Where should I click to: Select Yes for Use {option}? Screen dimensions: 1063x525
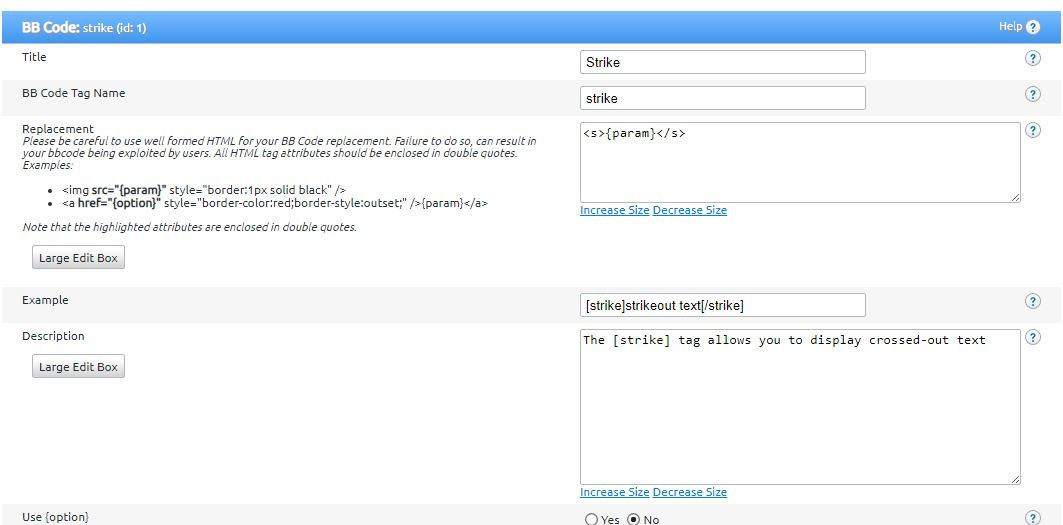[x=591, y=520]
